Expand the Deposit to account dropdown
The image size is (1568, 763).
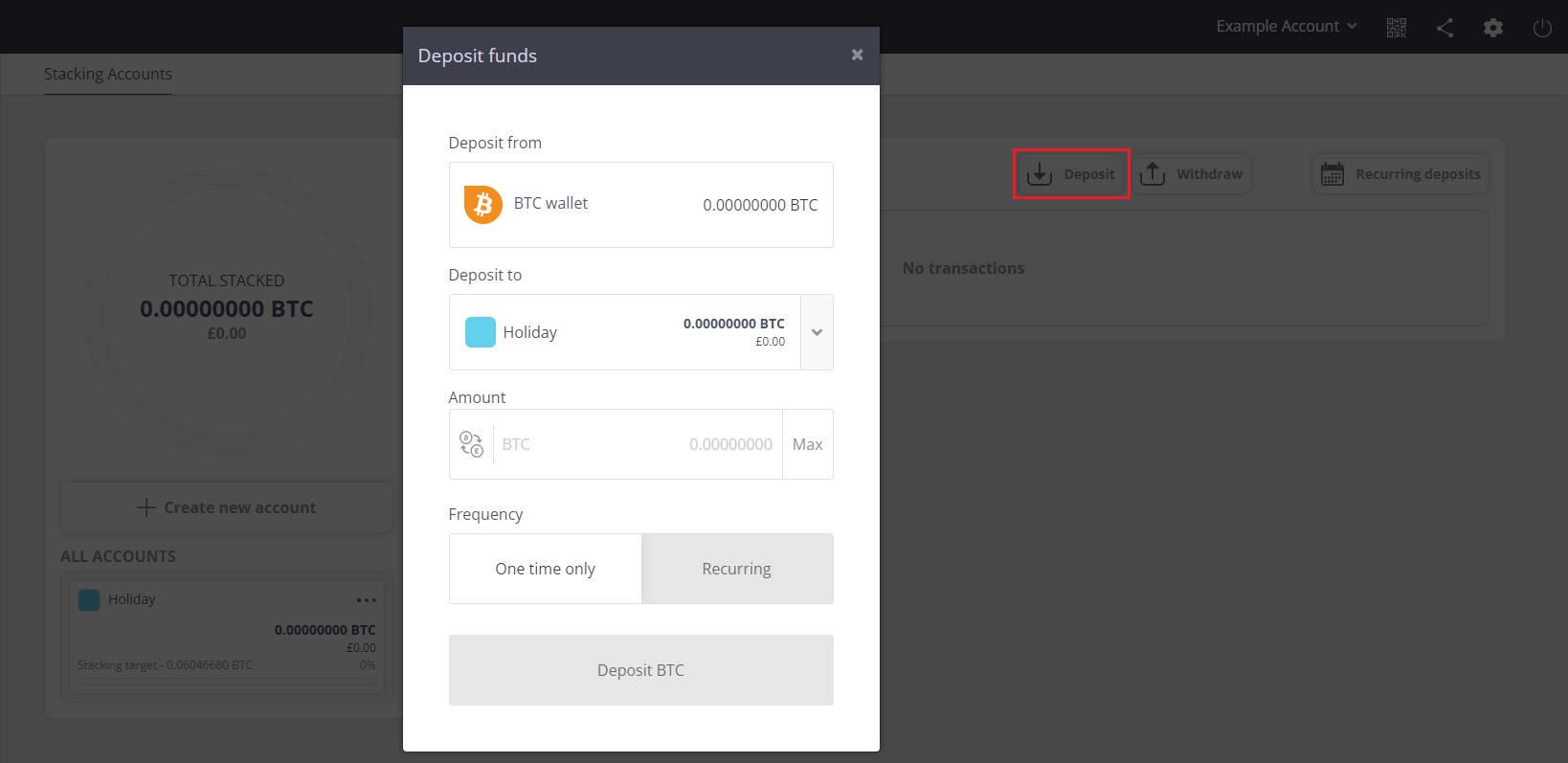(817, 332)
